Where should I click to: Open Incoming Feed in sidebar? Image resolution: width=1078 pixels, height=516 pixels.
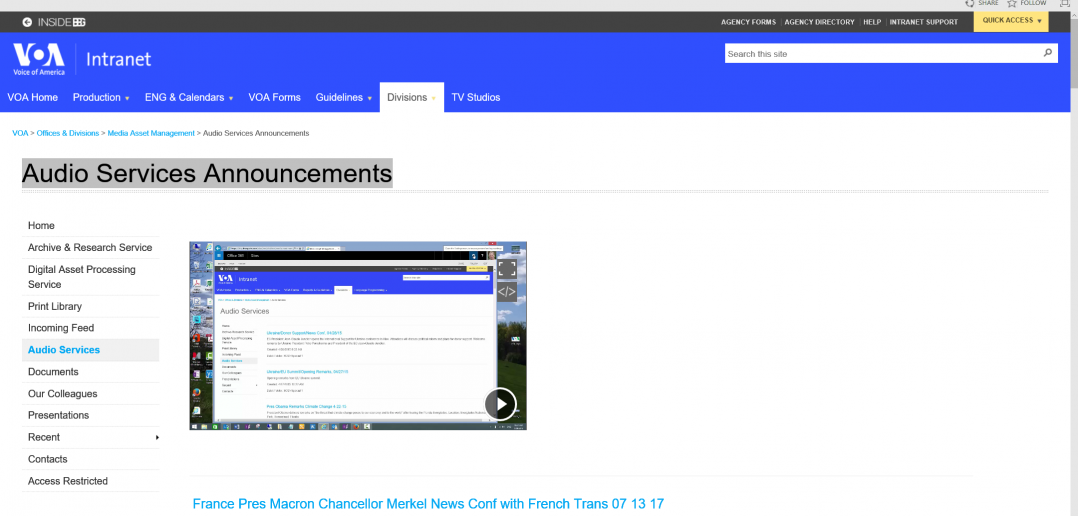click(x=90, y=328)
